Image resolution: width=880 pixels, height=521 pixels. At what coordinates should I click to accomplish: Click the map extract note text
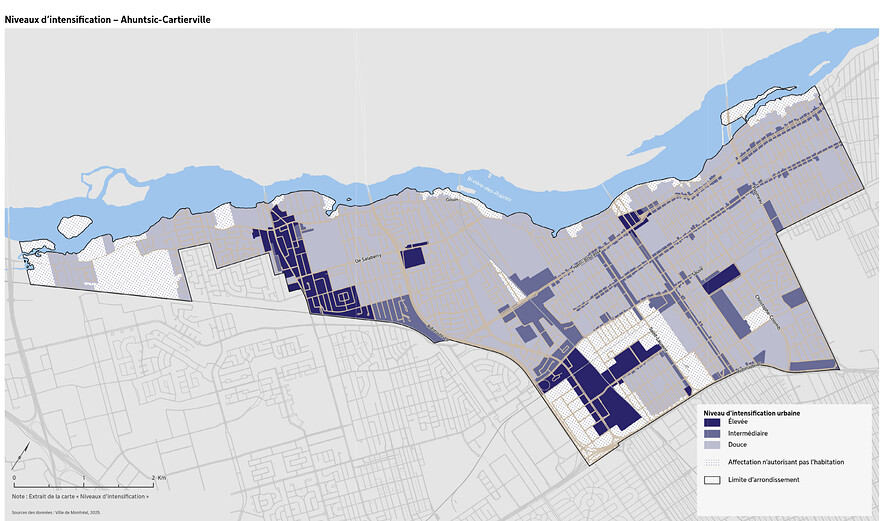pyautogui.click(x=82, y=496)
